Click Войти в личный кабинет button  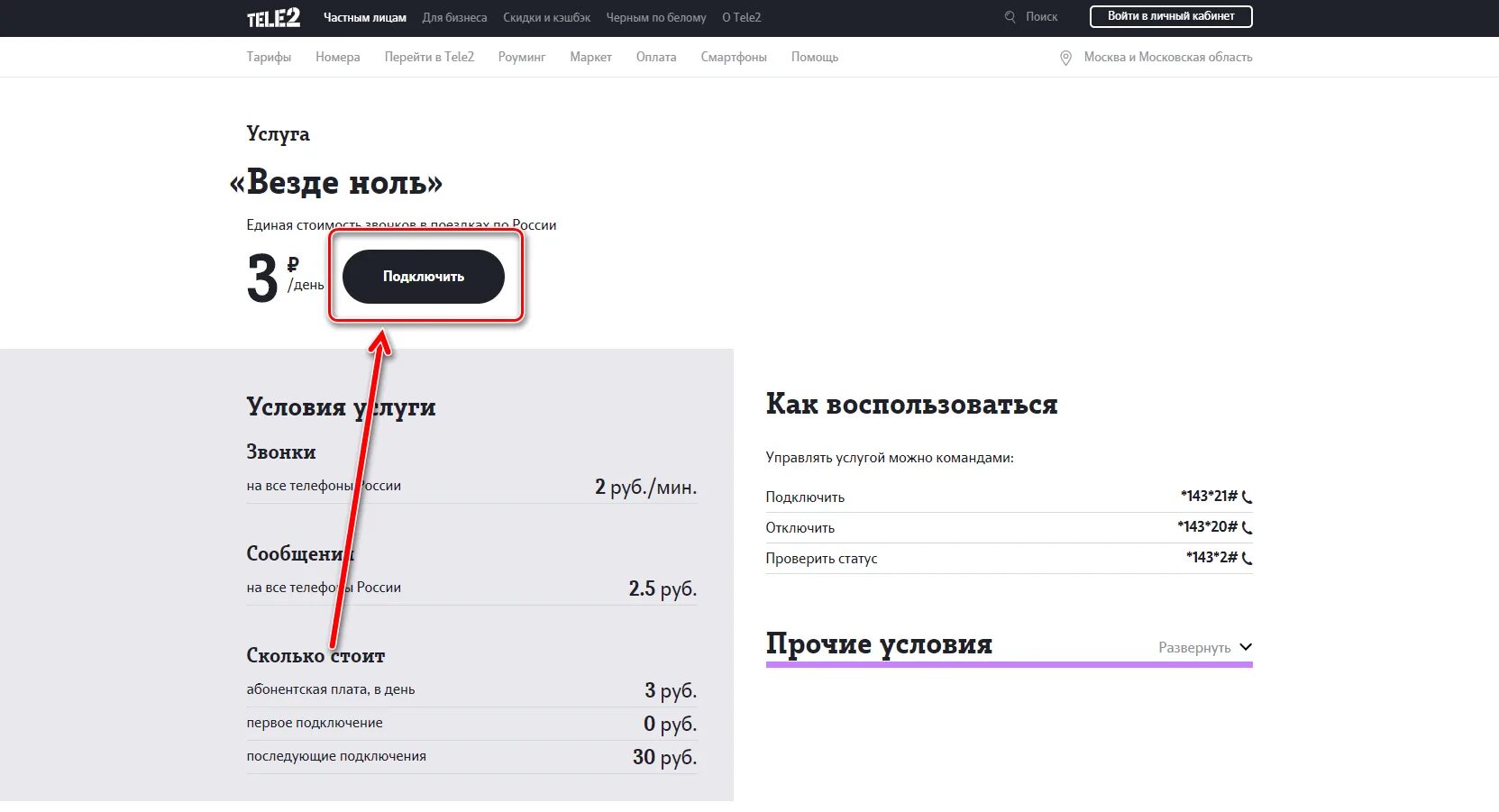[1171, 16]
